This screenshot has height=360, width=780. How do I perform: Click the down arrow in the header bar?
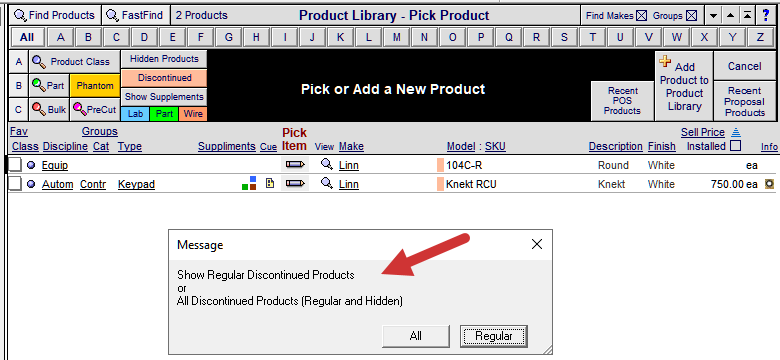pos(714,16)
